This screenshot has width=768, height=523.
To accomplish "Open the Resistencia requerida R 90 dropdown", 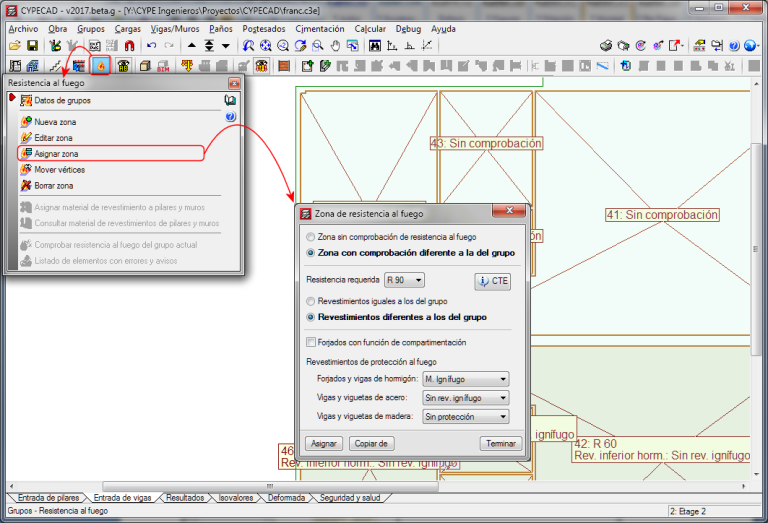I will (405, 281).
